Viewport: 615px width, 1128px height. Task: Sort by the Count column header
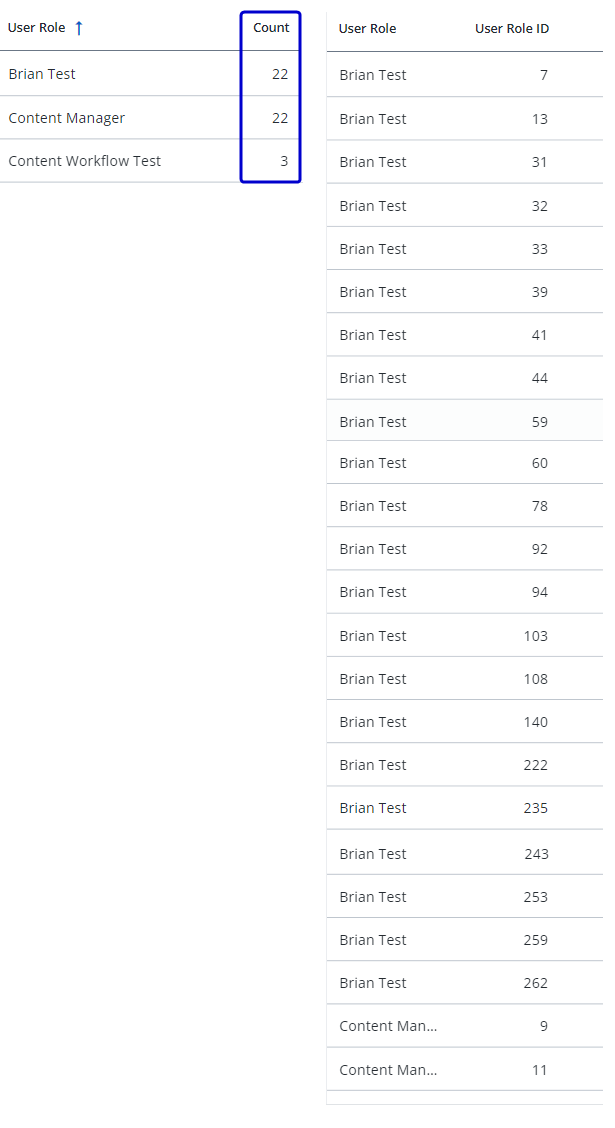tap(271, 28)
